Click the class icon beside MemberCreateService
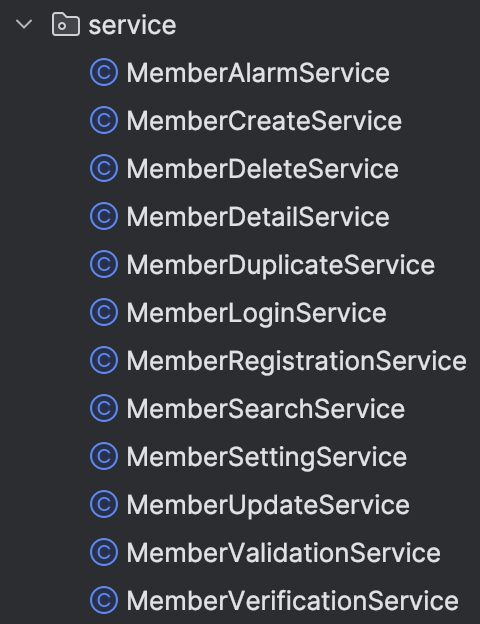Screen dimensions: 480x624 [104, 120]
